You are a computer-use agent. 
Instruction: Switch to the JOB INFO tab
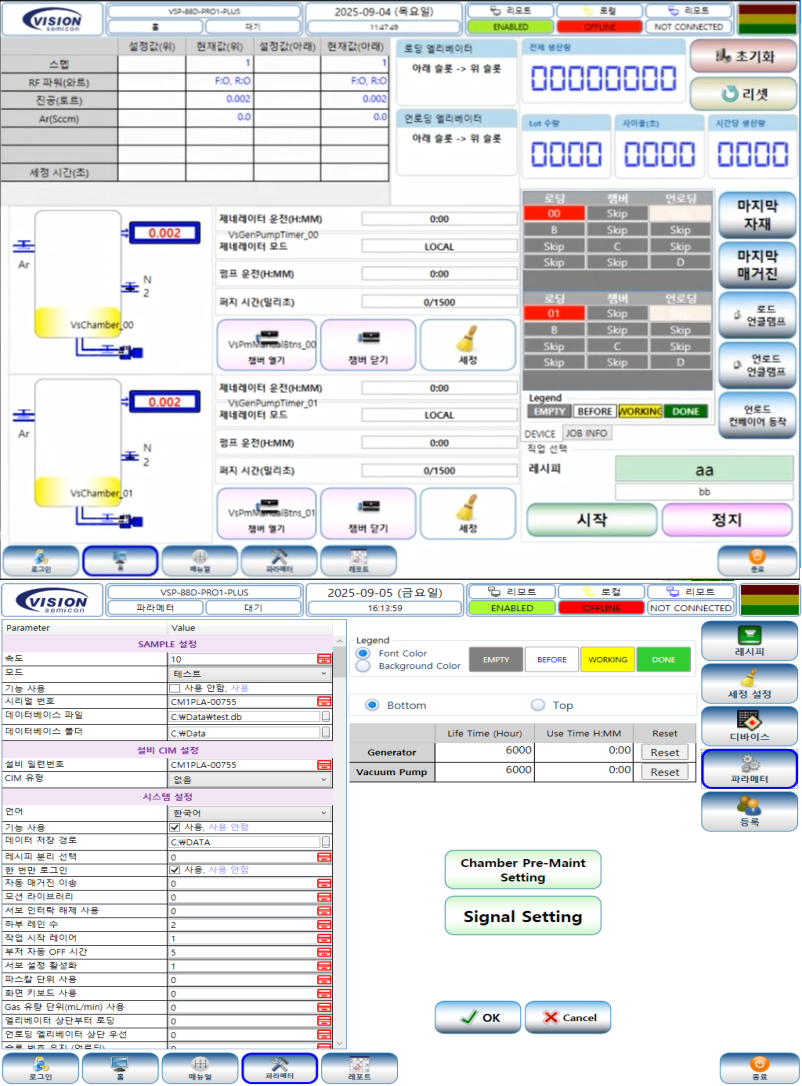(x=587, y=433)
